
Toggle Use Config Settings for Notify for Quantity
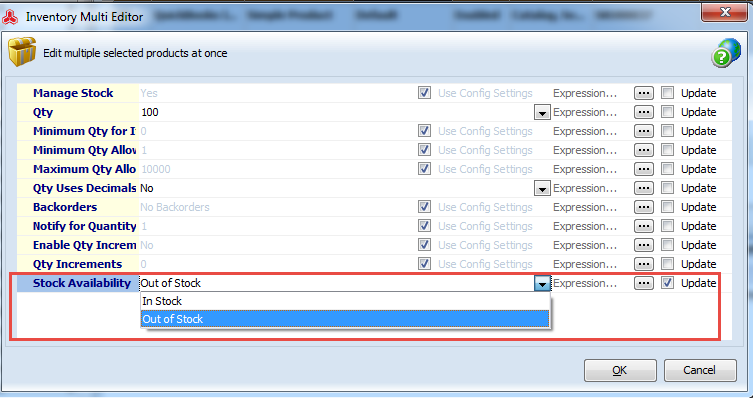click(424, 226)
